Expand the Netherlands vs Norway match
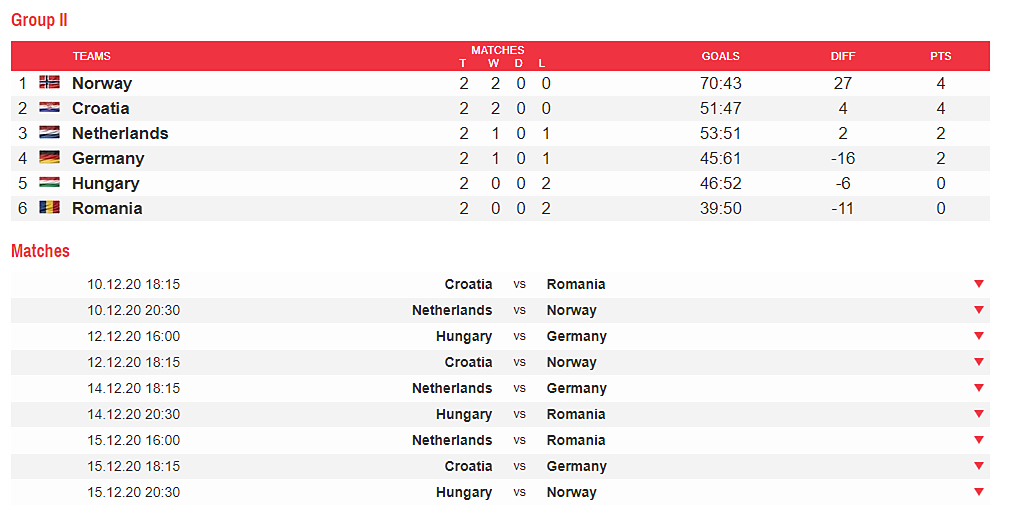The image size is (1012, 518). click(x=979, y=310)
